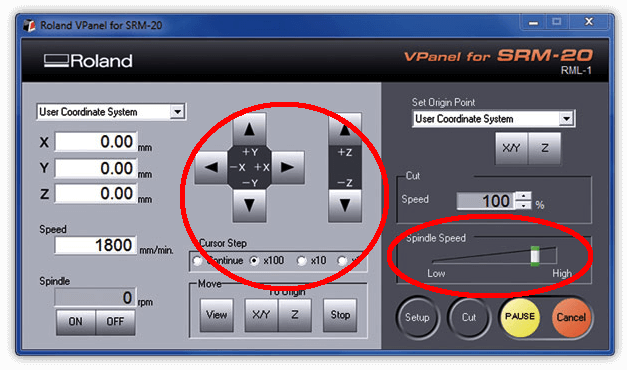
Task: Open the Set Origin Point coordinate dropdown
Action: 566,118
